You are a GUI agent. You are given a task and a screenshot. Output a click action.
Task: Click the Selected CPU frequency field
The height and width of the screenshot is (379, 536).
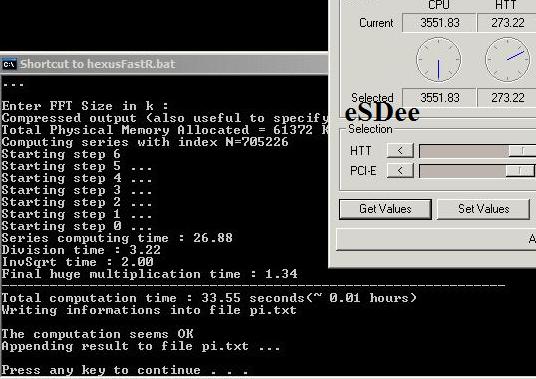pyautogui.click(x=439, y=98)
